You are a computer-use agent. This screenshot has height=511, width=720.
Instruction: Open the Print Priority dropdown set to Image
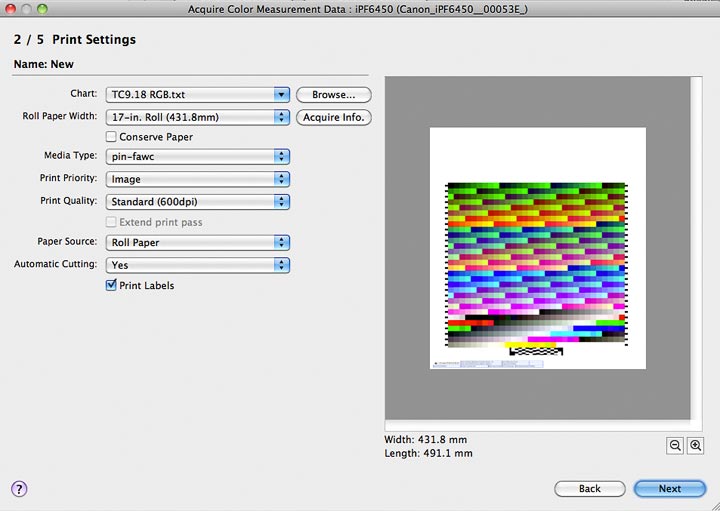197,179
